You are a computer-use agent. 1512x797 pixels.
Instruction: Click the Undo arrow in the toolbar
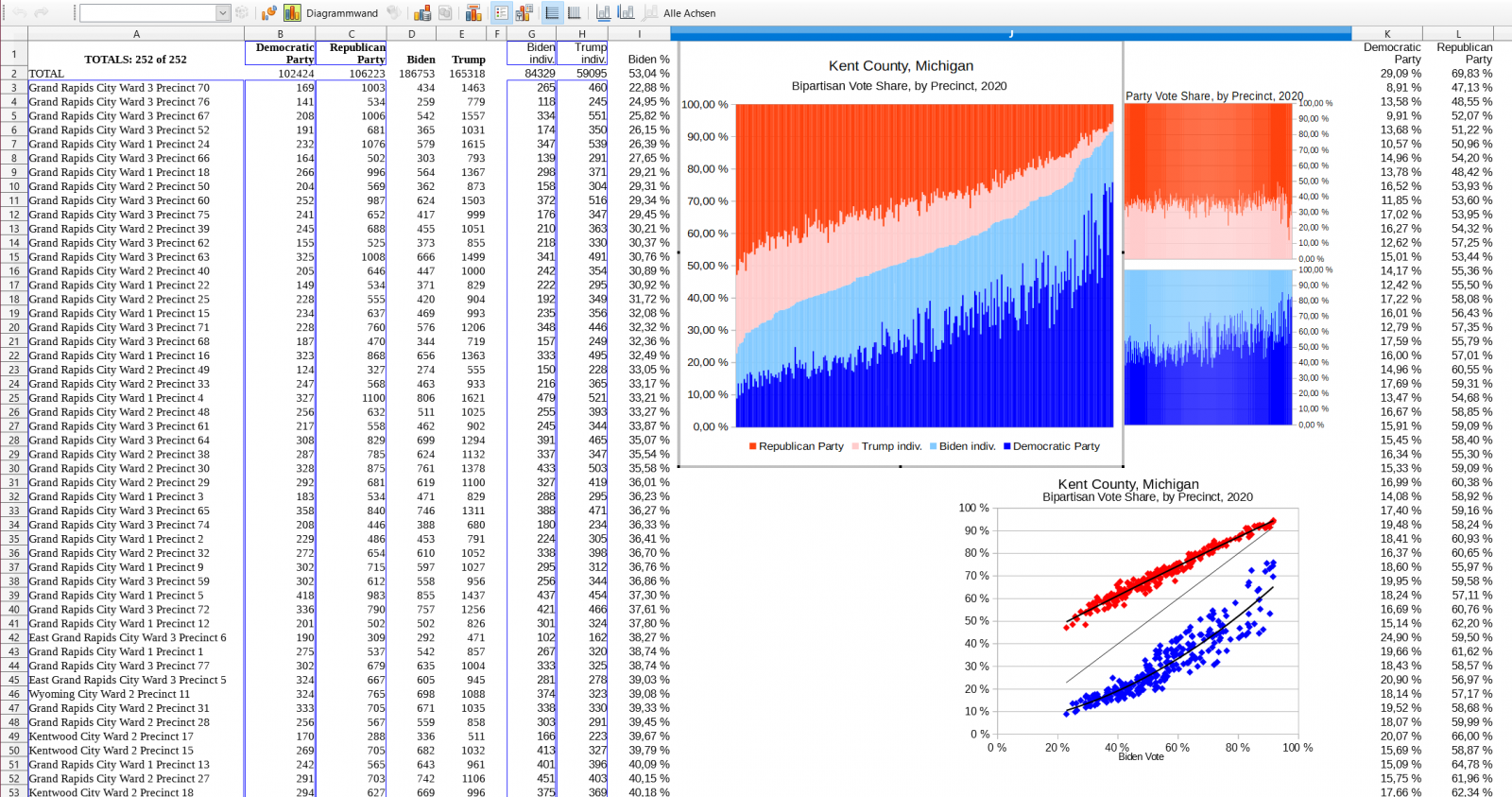coord(19,13)
